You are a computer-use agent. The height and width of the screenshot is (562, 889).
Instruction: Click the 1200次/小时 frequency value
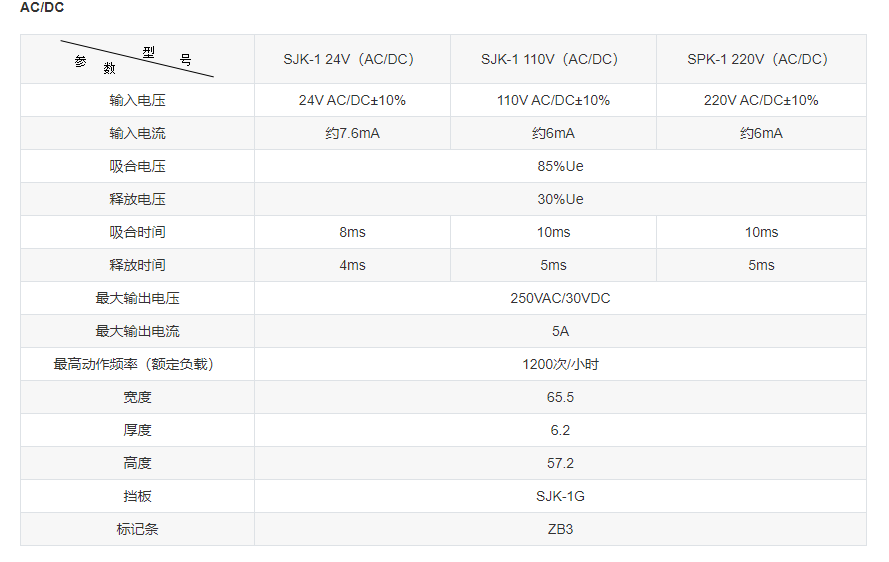tap(560, 364)
